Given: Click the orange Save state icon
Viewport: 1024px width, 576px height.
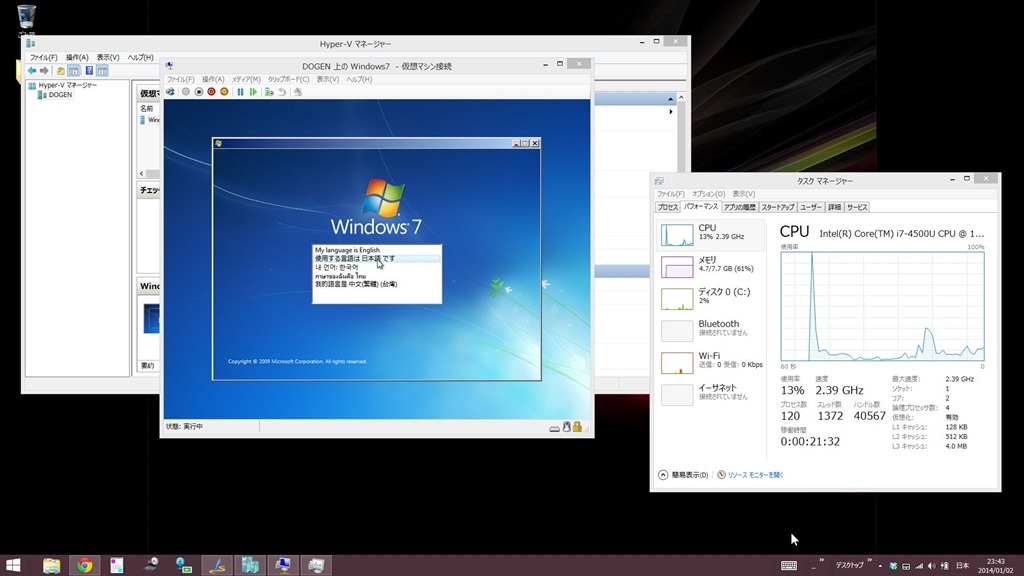Looking at the screenshot, I should pyautogui.click(x=224, y=92).
